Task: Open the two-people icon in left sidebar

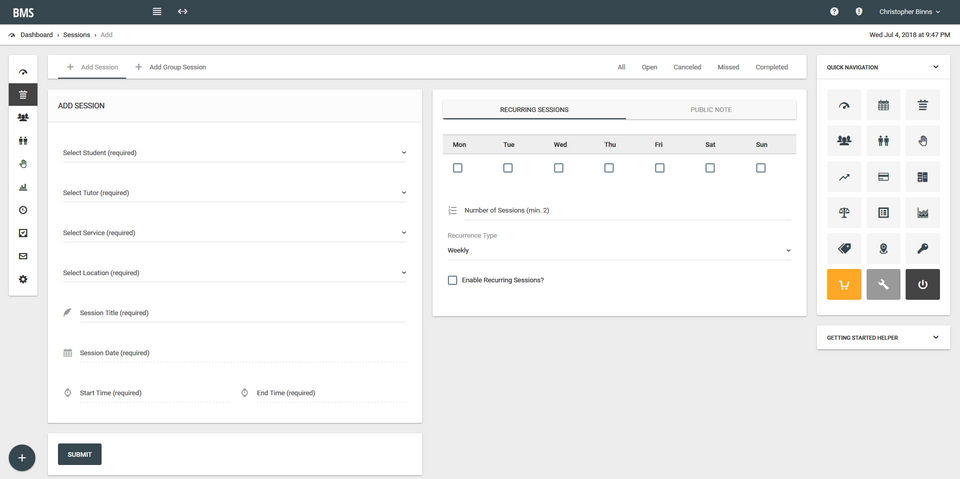Action: coord(23,141)
